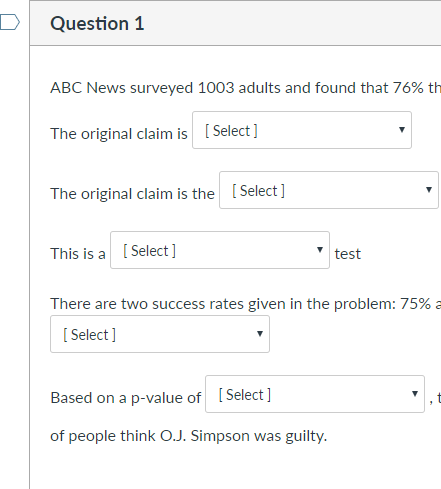Click the arrow on the p-value dropdown
The height and width of the screenshot is (489, 441).
[x=415, y=394]
